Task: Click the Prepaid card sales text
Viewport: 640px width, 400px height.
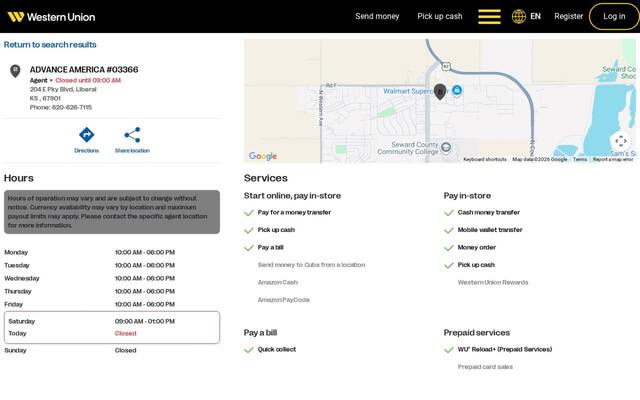Action: 485,367
